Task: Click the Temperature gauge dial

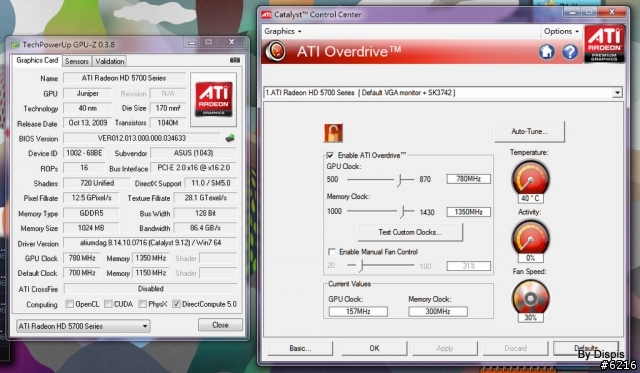Action: coord(530,178)
